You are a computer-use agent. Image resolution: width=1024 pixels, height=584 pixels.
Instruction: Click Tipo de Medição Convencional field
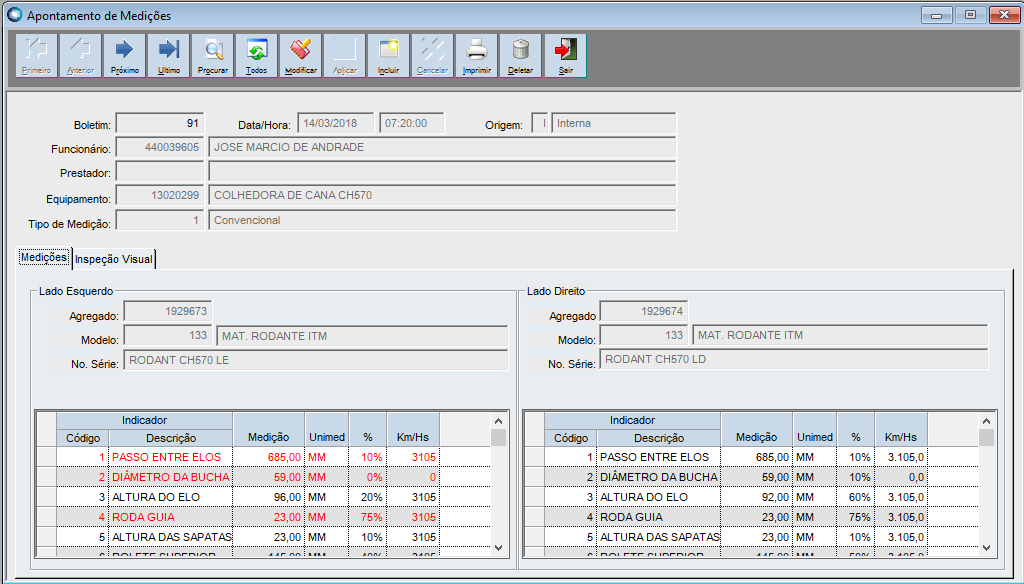[x=442, y=220]
